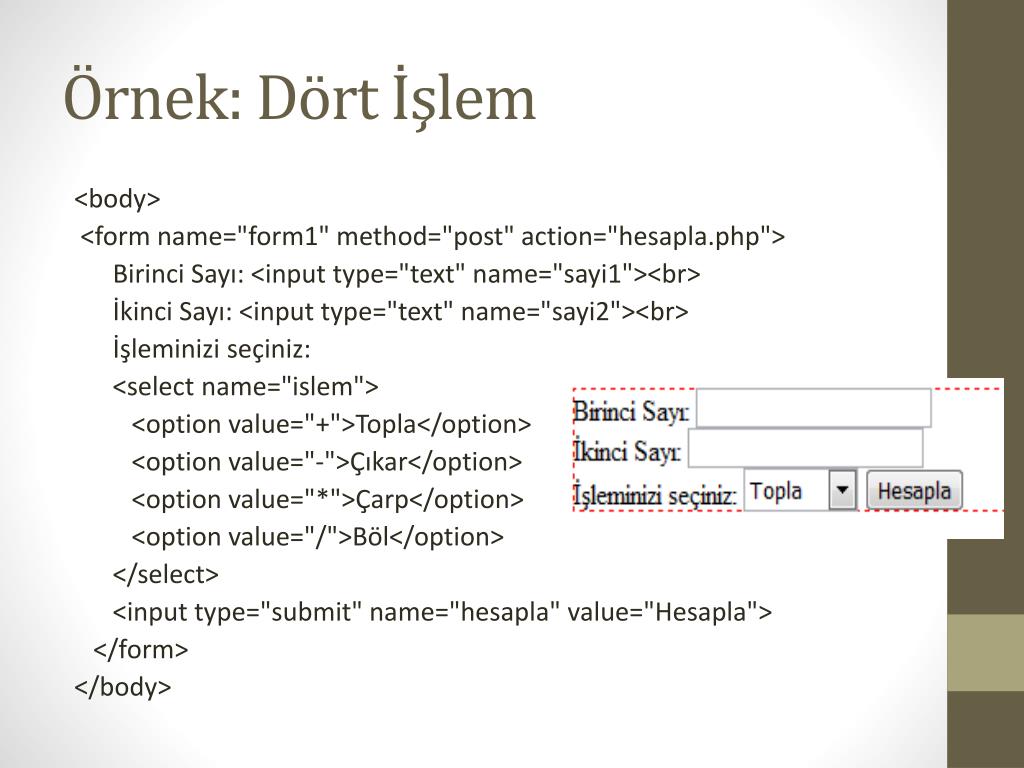The width and height of the screenshot is (1024, 768).
Task: Click the option line containing Topla
Action: (x=331, y=424)
